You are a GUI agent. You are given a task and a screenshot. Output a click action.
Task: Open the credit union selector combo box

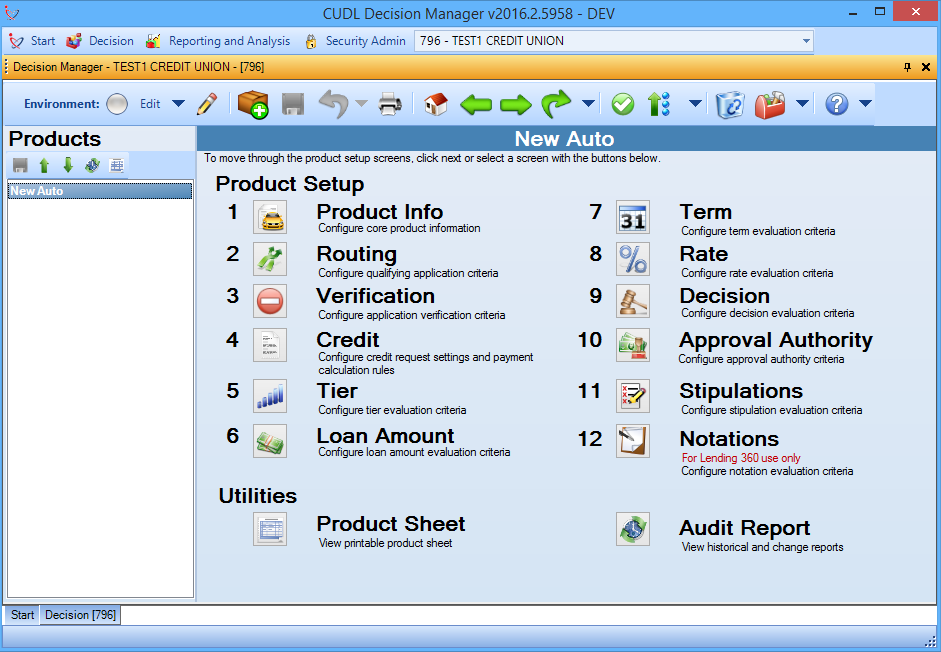(613, 41)
